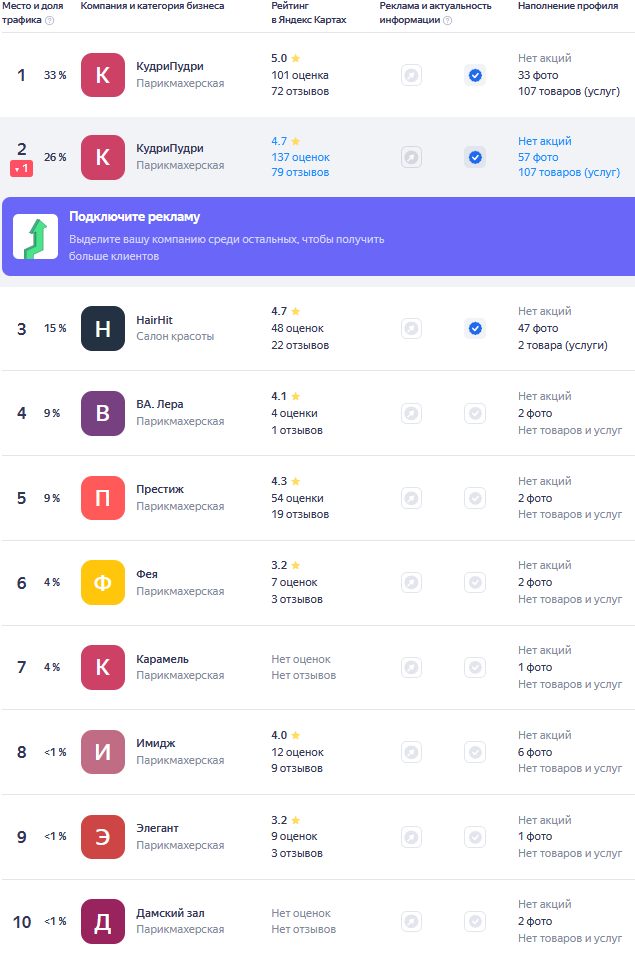The width and height of the screenshot is (635, 960).
Task: Click the advertising icon in HairHit row
Action: click(411, 328)
